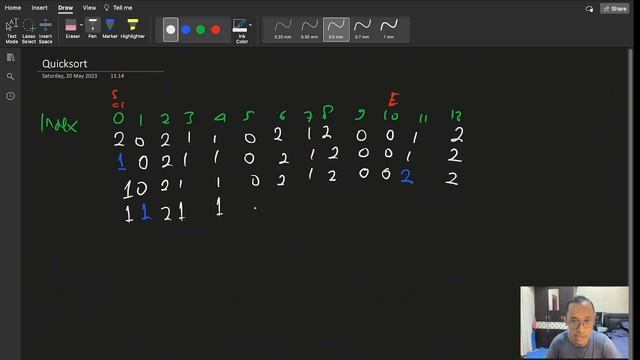Set pen thickness to 0.5 mm
The image size is (640, 360).
[336, 29]
